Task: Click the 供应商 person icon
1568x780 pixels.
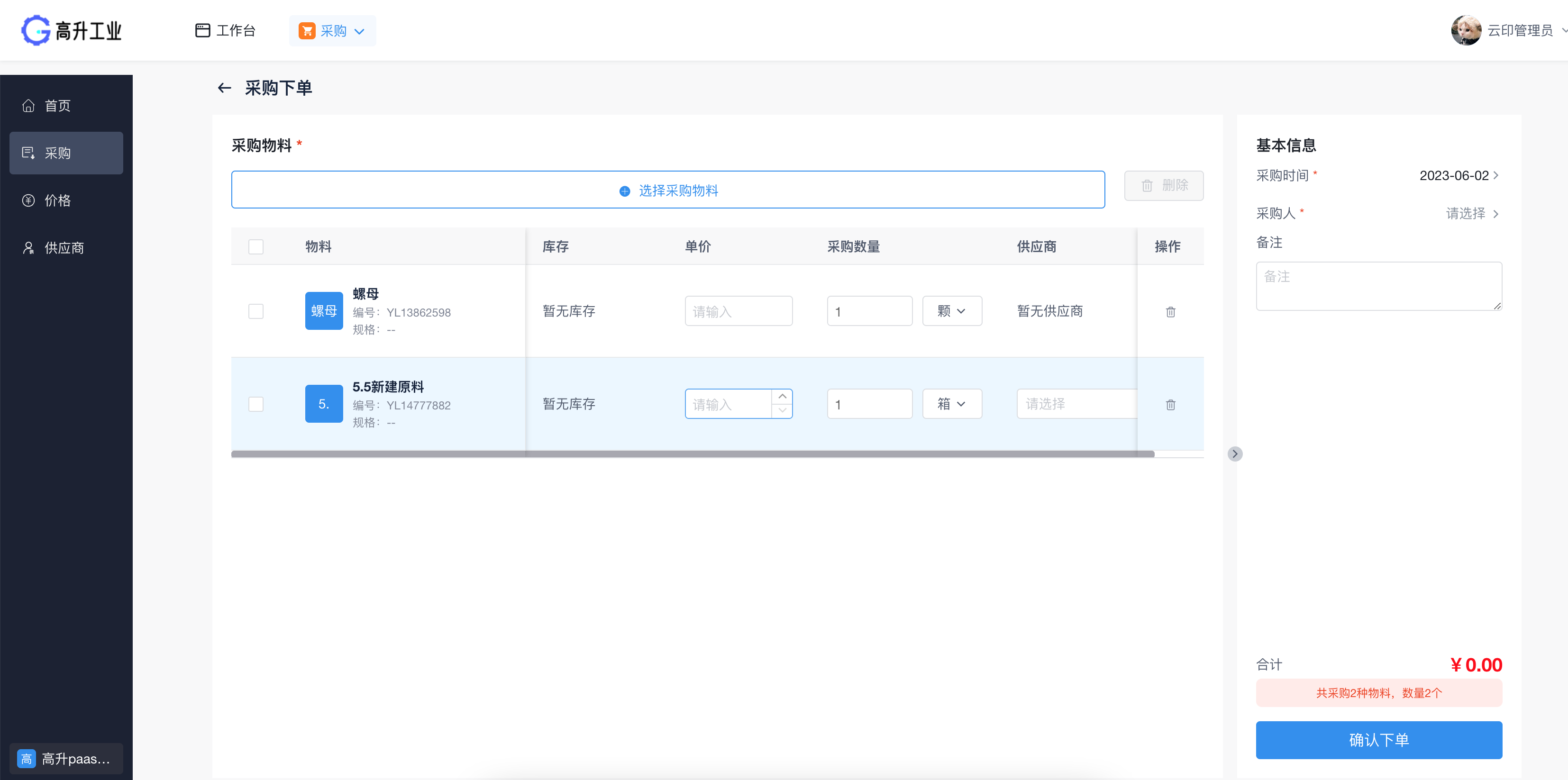Action: click(28, 248)
